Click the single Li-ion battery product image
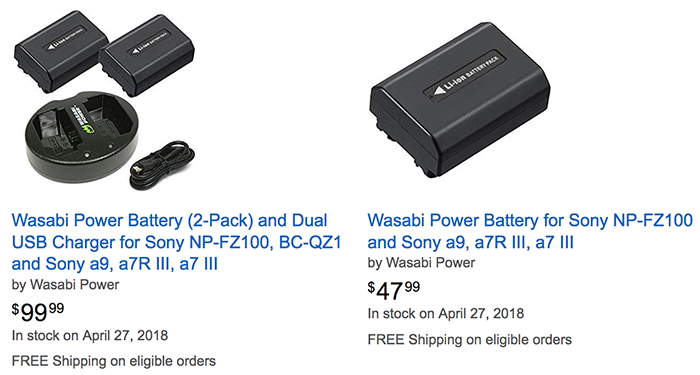Image resolution: width=700 pixels, height=375 pixels. 460,99
